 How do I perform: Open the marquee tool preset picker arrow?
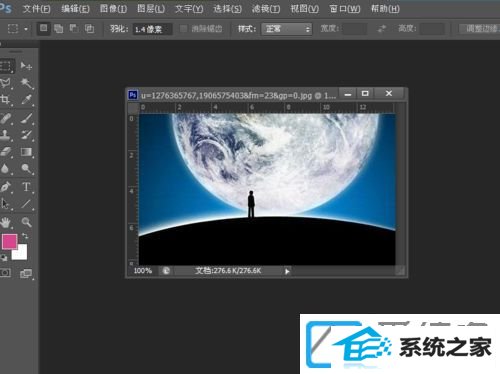pos(26,29)
